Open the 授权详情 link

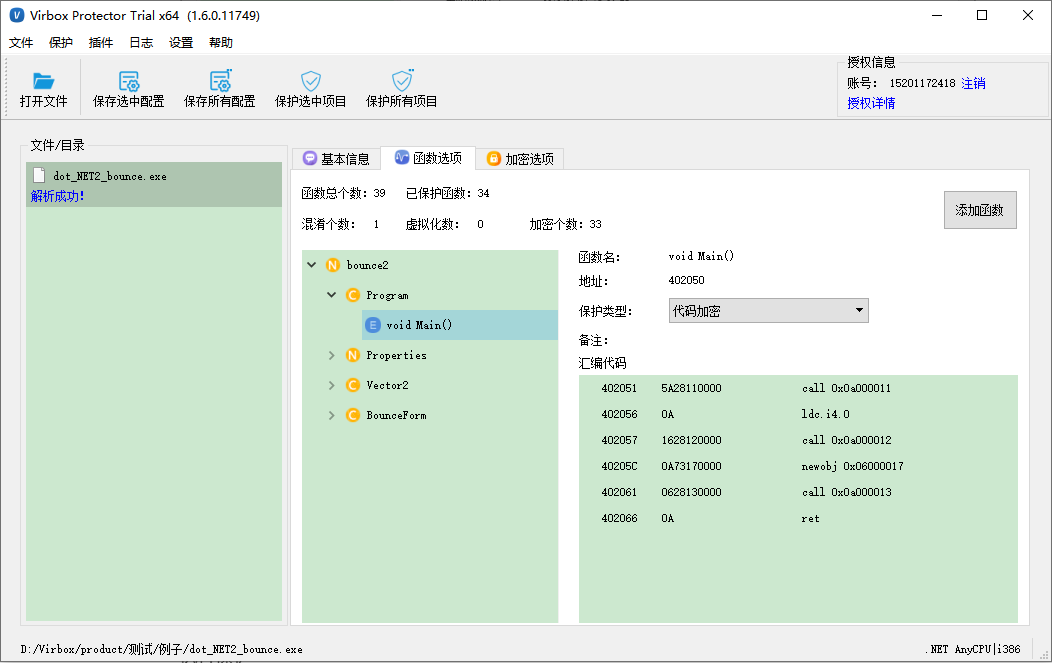point(871,103)
